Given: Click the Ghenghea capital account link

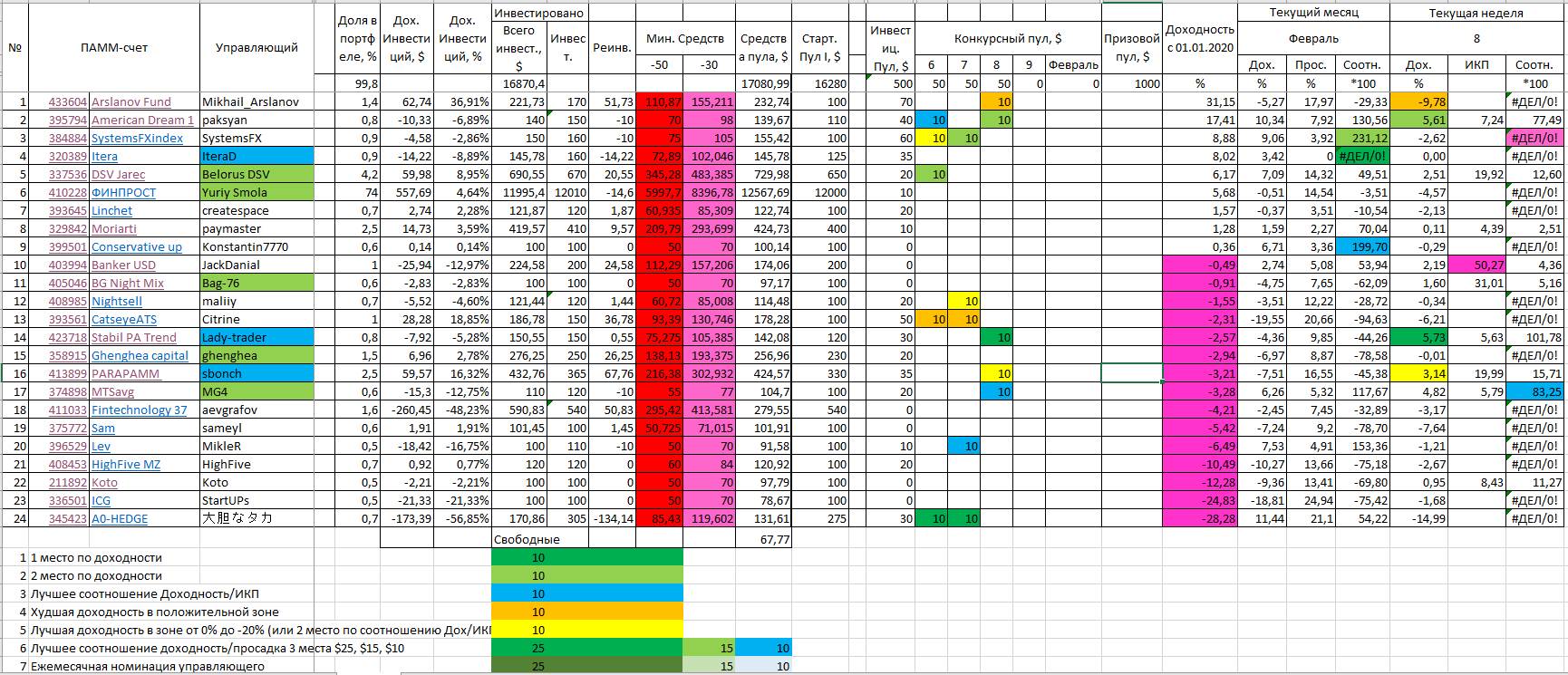Looking at the screenshot, I should pos(140,356).
